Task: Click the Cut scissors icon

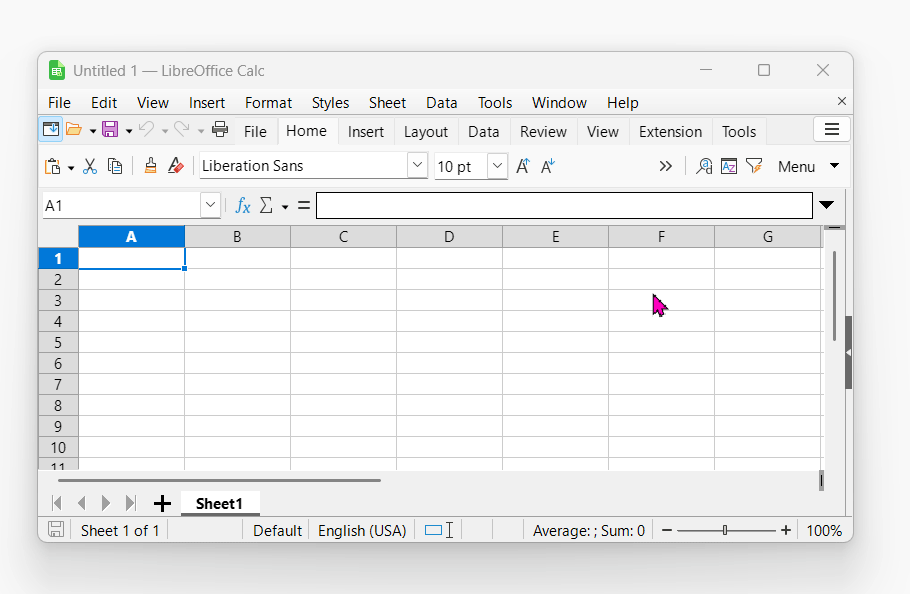Action: (89, 166)
